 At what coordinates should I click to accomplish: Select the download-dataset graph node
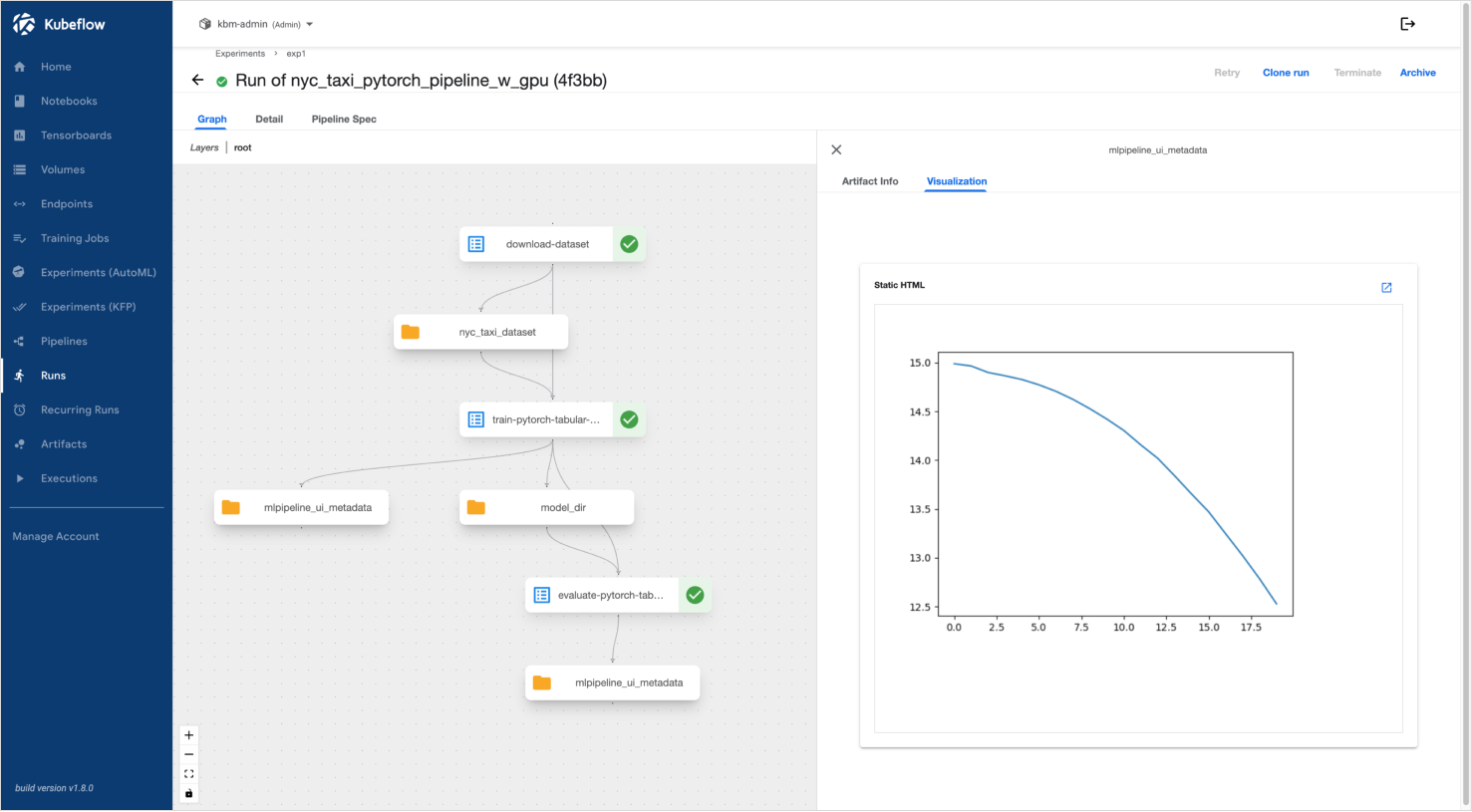point(552,244)
